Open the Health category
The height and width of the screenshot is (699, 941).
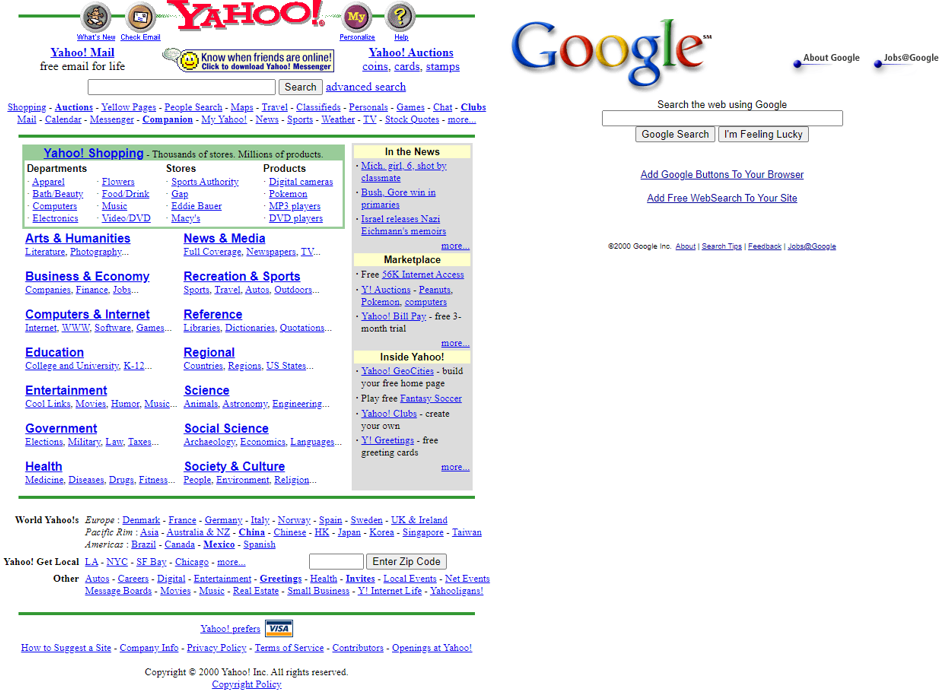click(x=44, y=467)
